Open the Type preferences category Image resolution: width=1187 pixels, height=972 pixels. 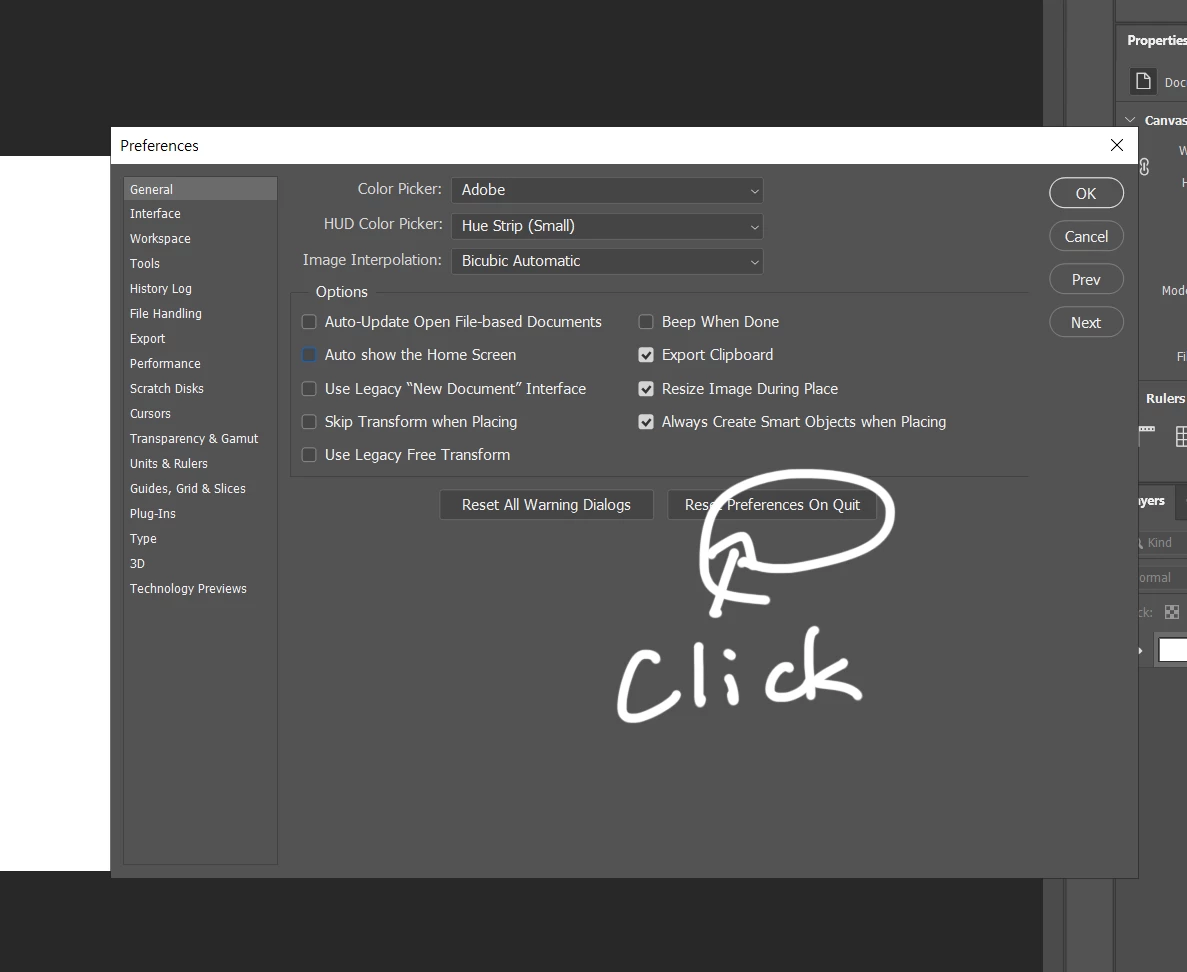click(x=201, y=538)
